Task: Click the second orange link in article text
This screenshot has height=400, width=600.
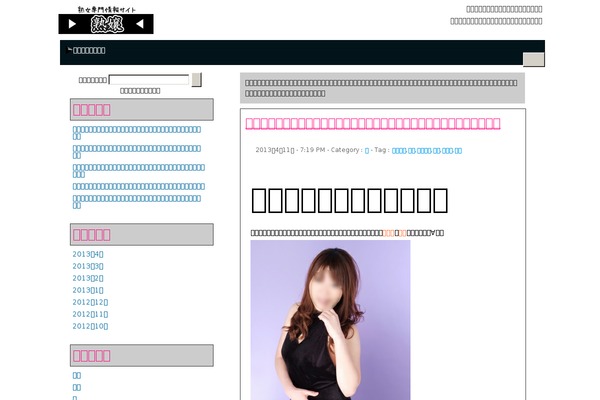Action: [402, 233]
